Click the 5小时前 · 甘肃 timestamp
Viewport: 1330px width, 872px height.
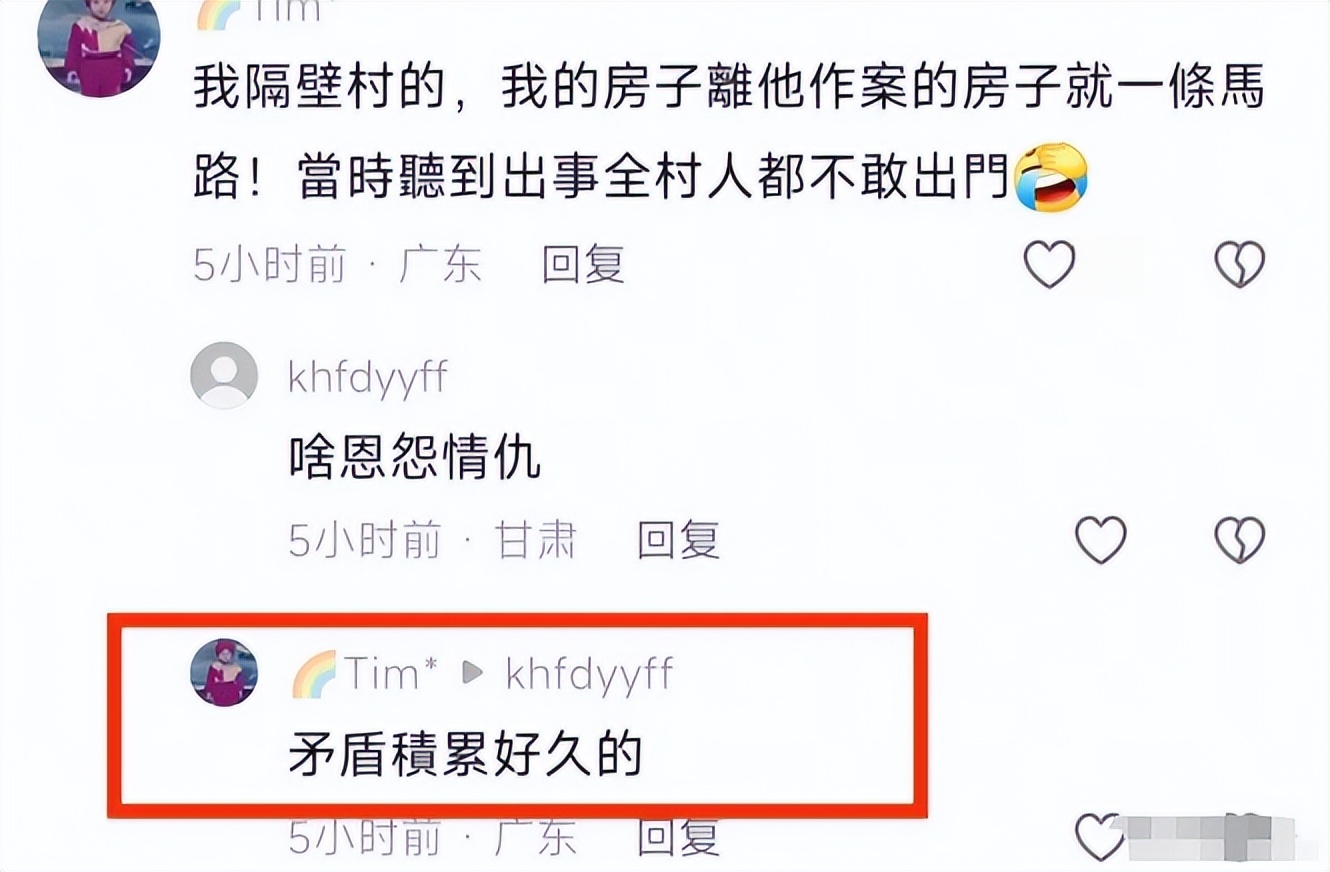[432, 540]
